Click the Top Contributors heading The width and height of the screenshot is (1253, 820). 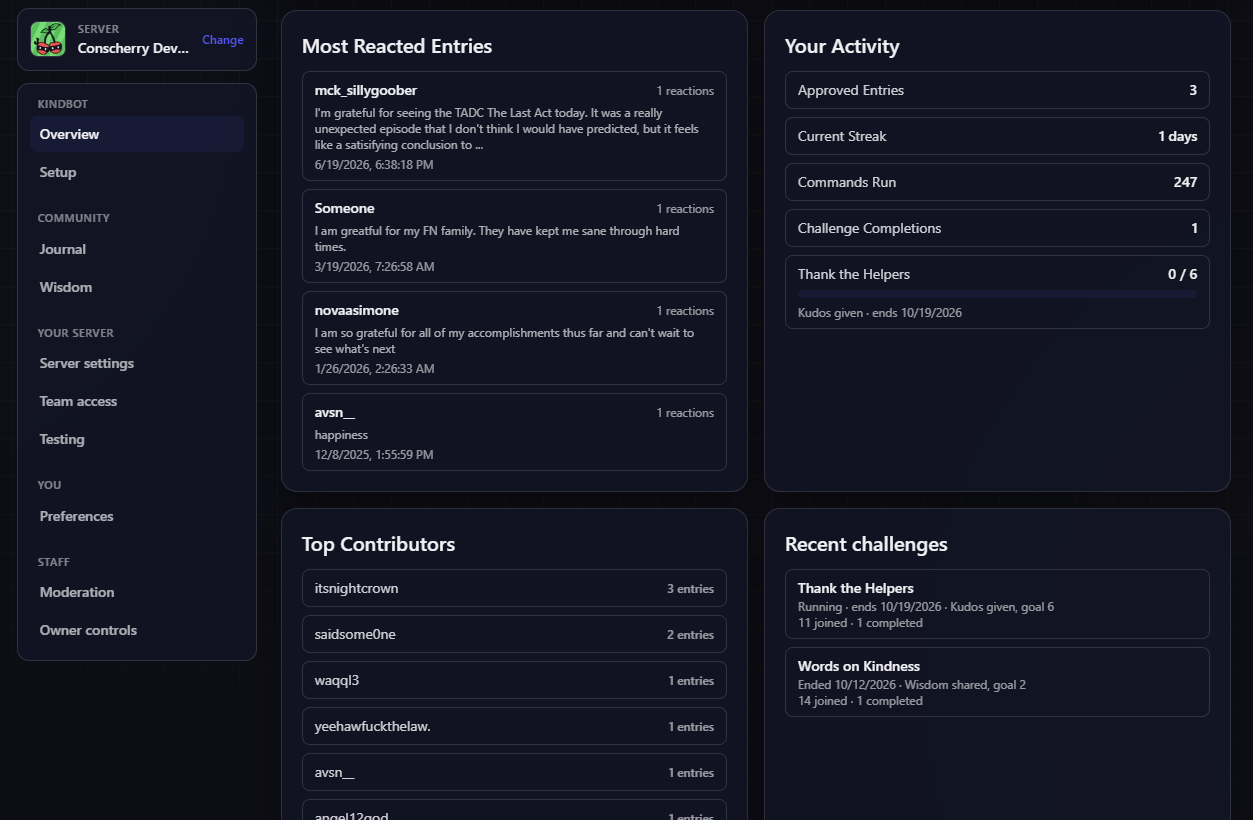coord(378,544)
